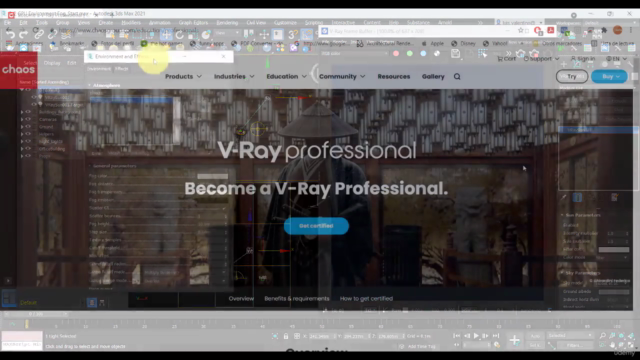Click the Get certified button
640x360 pixels.
click(x=316, y=226)
